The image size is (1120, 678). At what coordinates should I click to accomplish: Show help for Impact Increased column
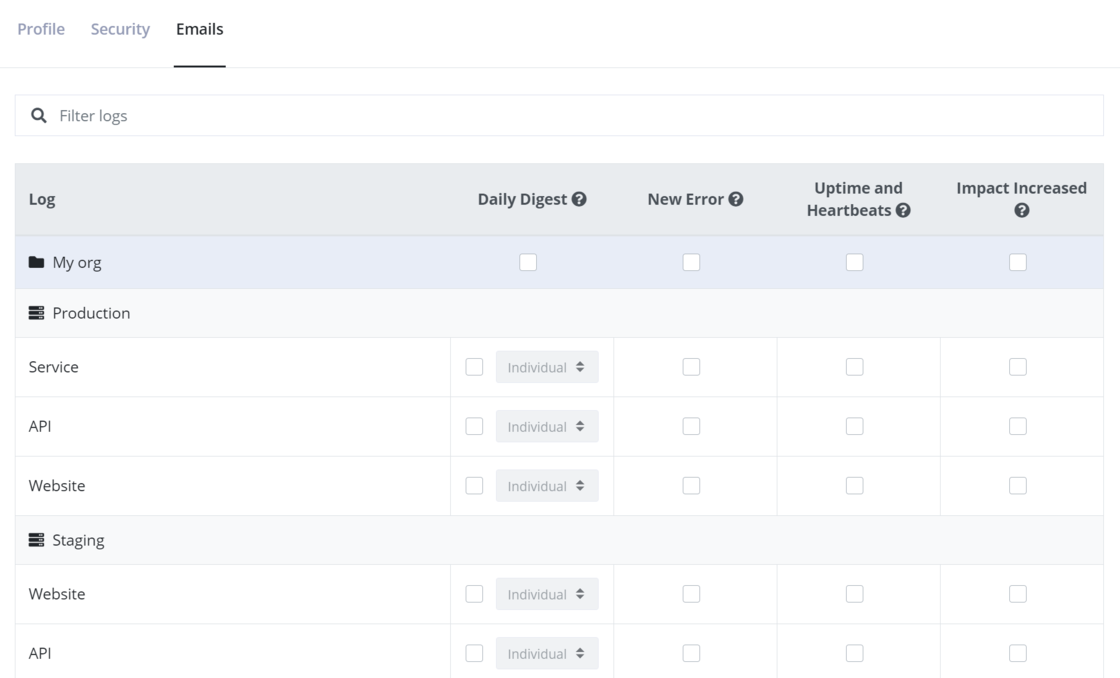tap(1021, 210)
